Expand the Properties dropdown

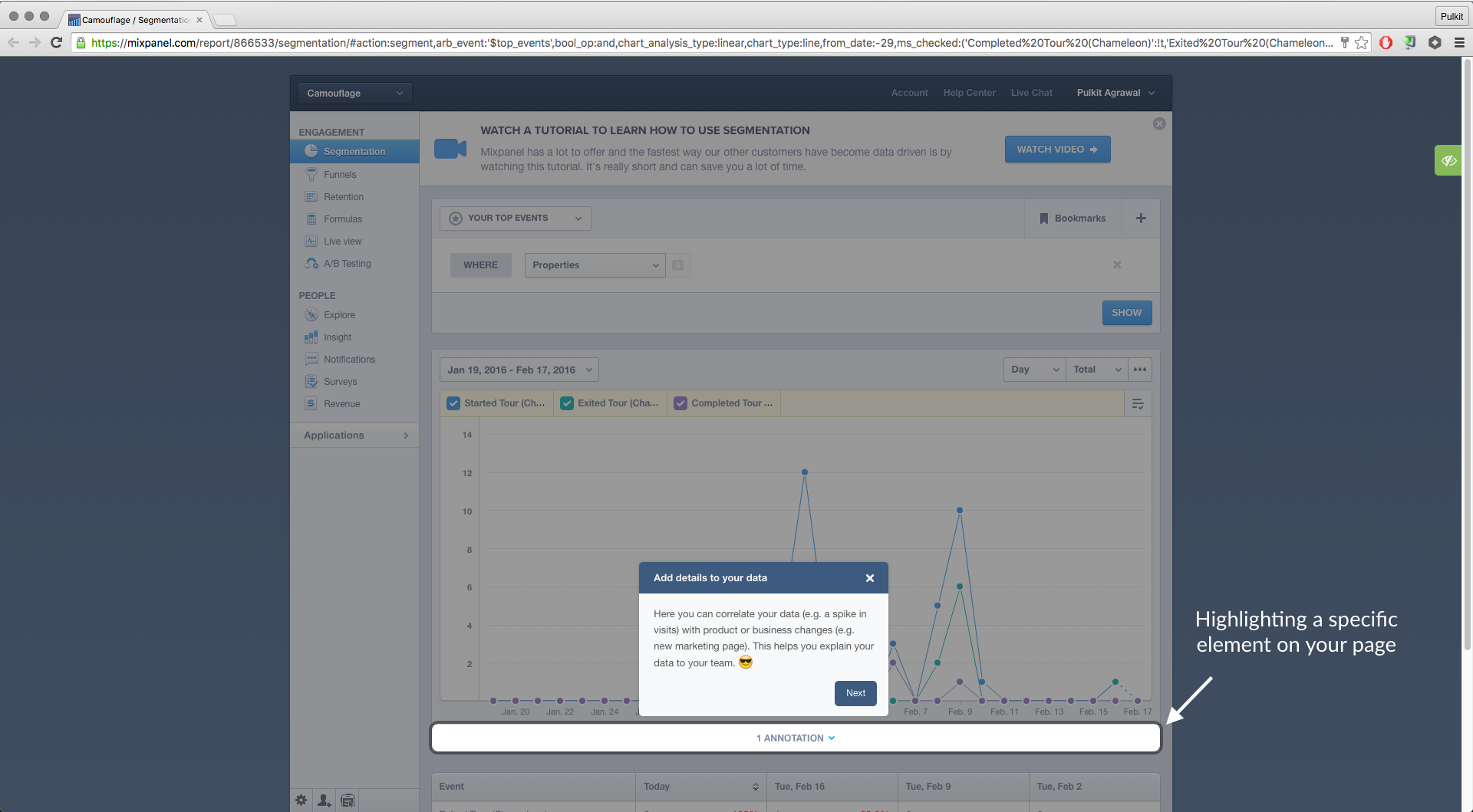[x=595, y=265]
